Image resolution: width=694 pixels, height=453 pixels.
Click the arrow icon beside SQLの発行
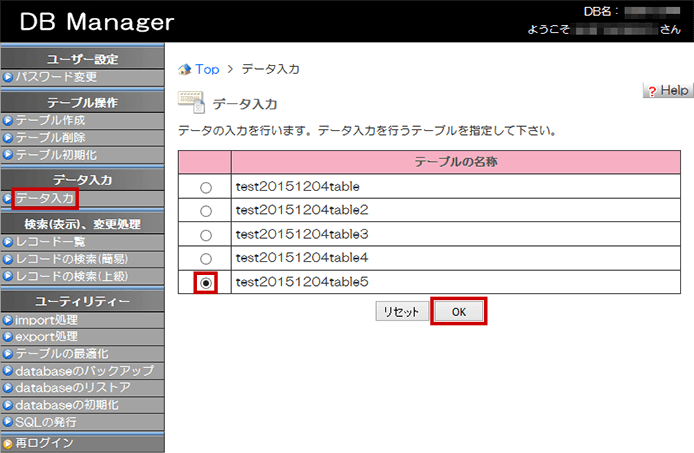click(7, 422)
